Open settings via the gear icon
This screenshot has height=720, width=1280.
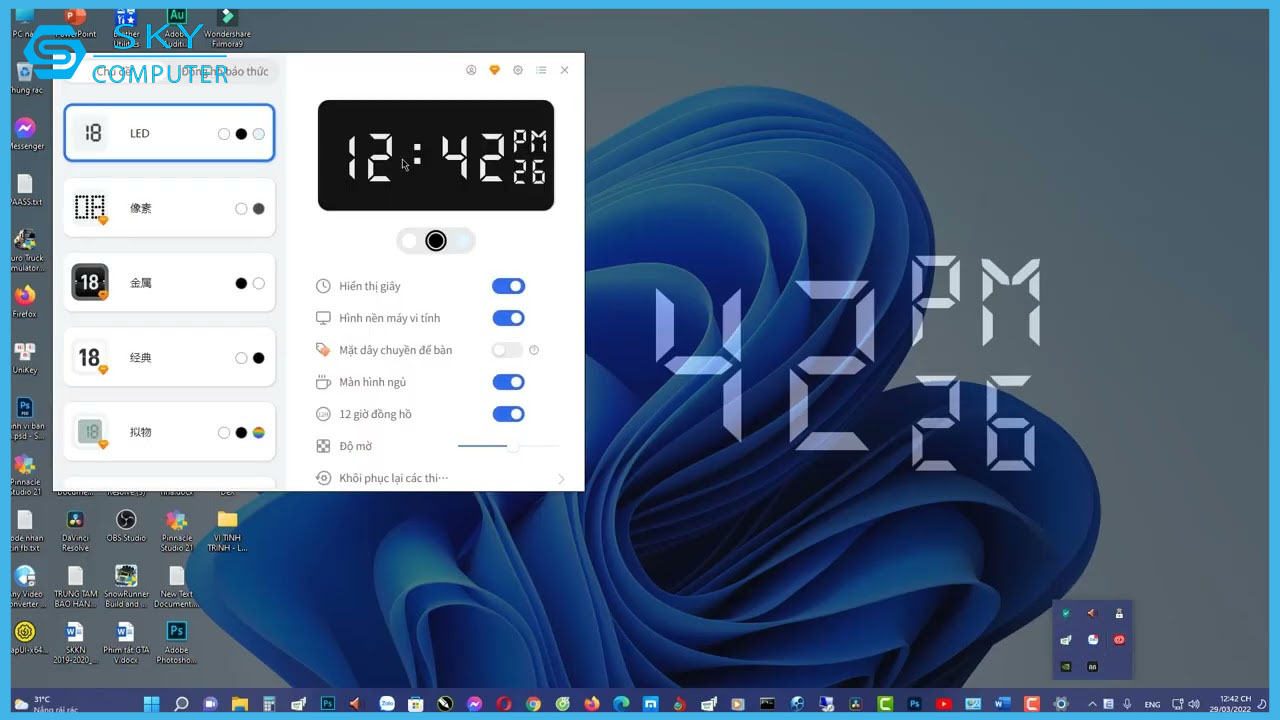point(518,70)
